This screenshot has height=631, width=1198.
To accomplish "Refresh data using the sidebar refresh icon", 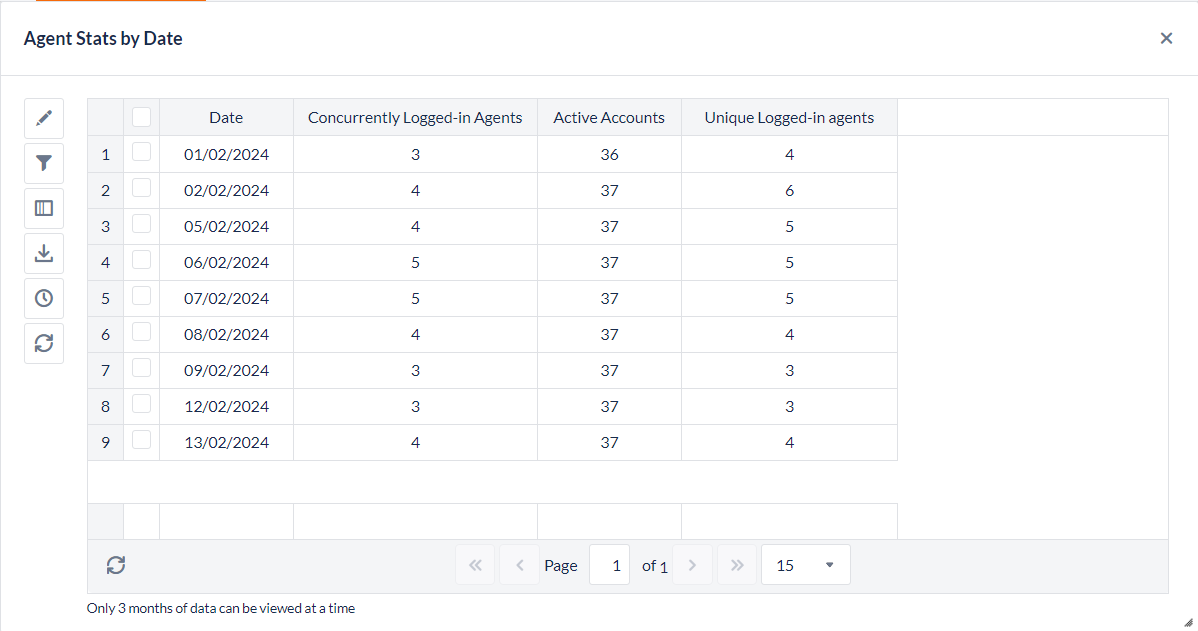I will pyautogui.click(x=43, y=343).
